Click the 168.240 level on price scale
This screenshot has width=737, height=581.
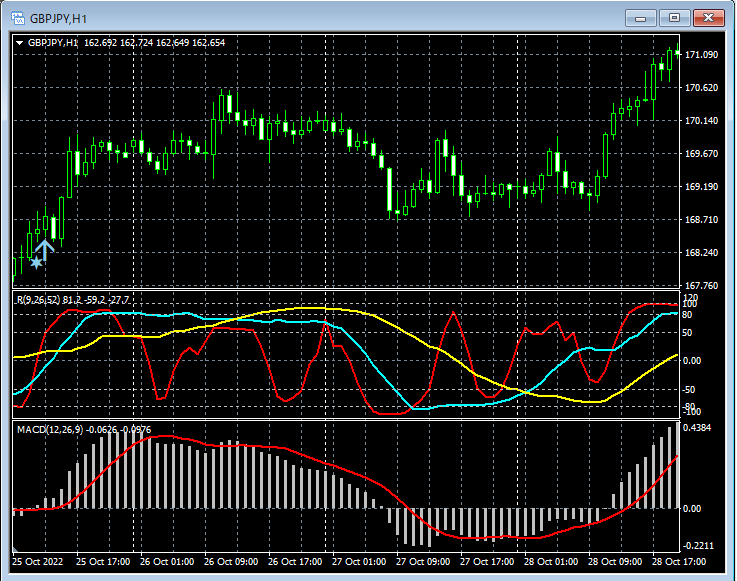(702, 253)
